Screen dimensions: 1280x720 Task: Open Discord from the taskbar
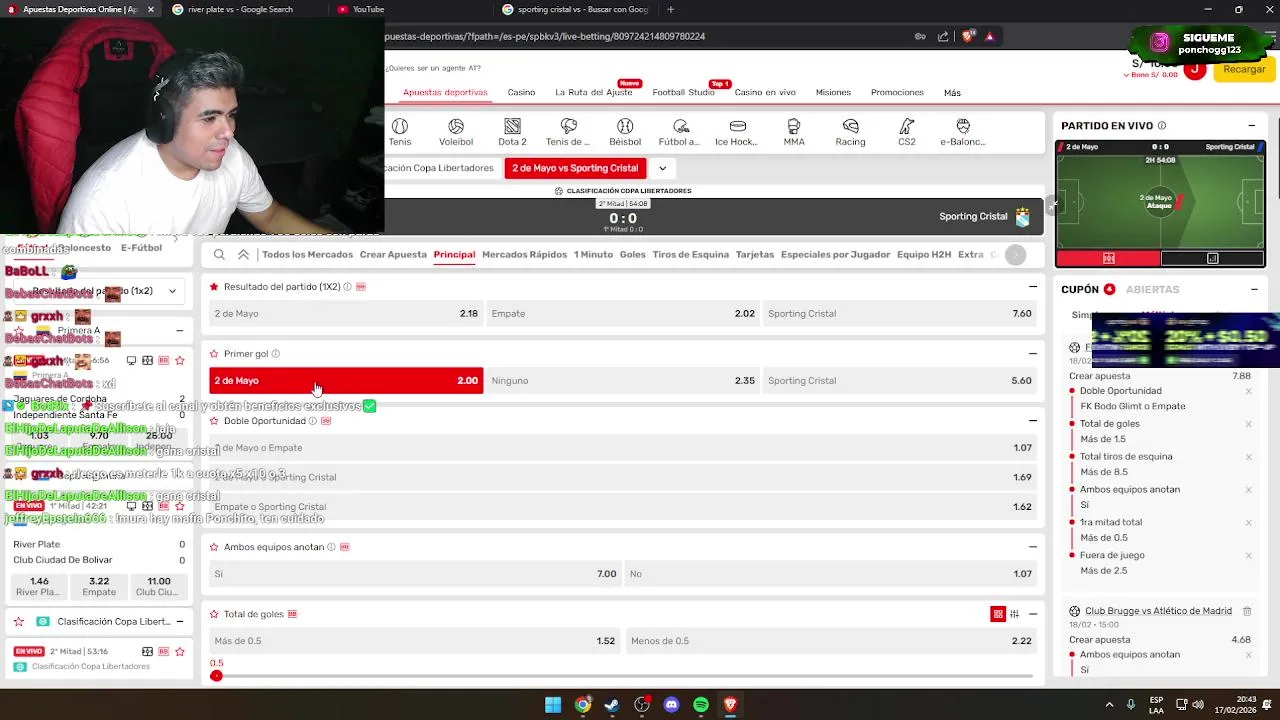[671, 705]
